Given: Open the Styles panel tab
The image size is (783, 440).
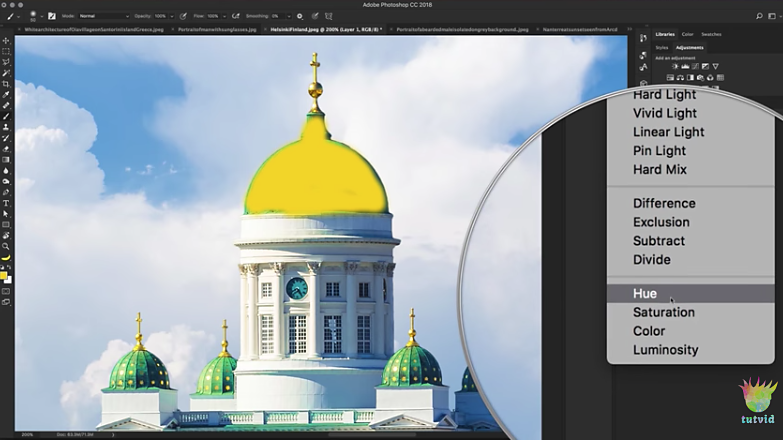Looking at the screenshot, I should [x=662, y=47].
